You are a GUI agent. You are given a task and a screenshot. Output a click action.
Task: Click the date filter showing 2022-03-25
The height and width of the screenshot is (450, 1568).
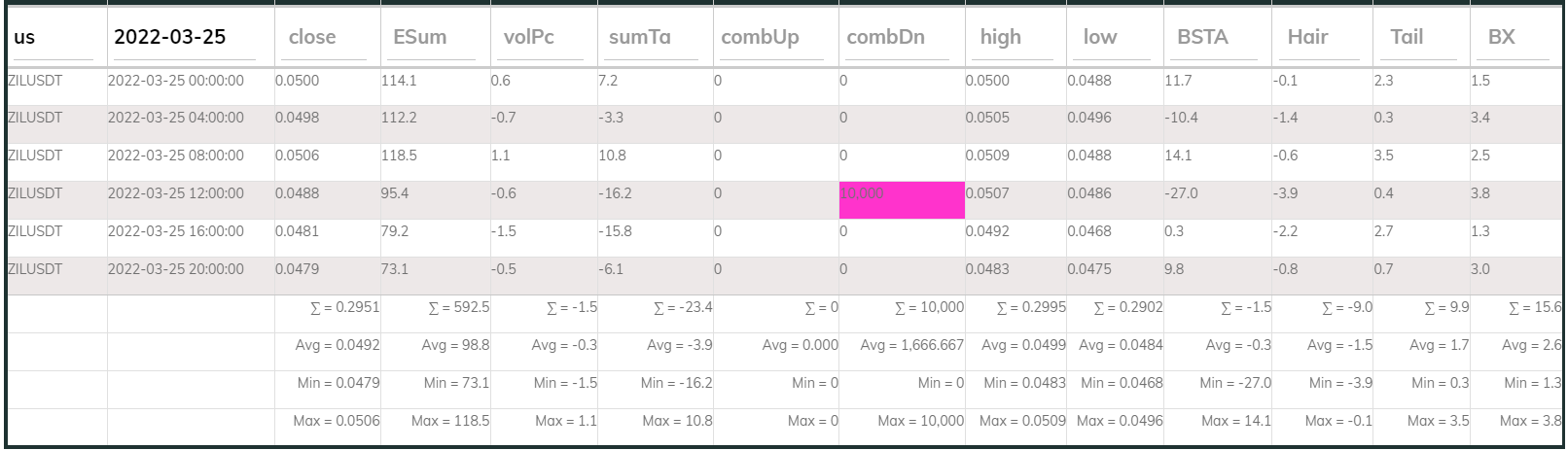184,38
